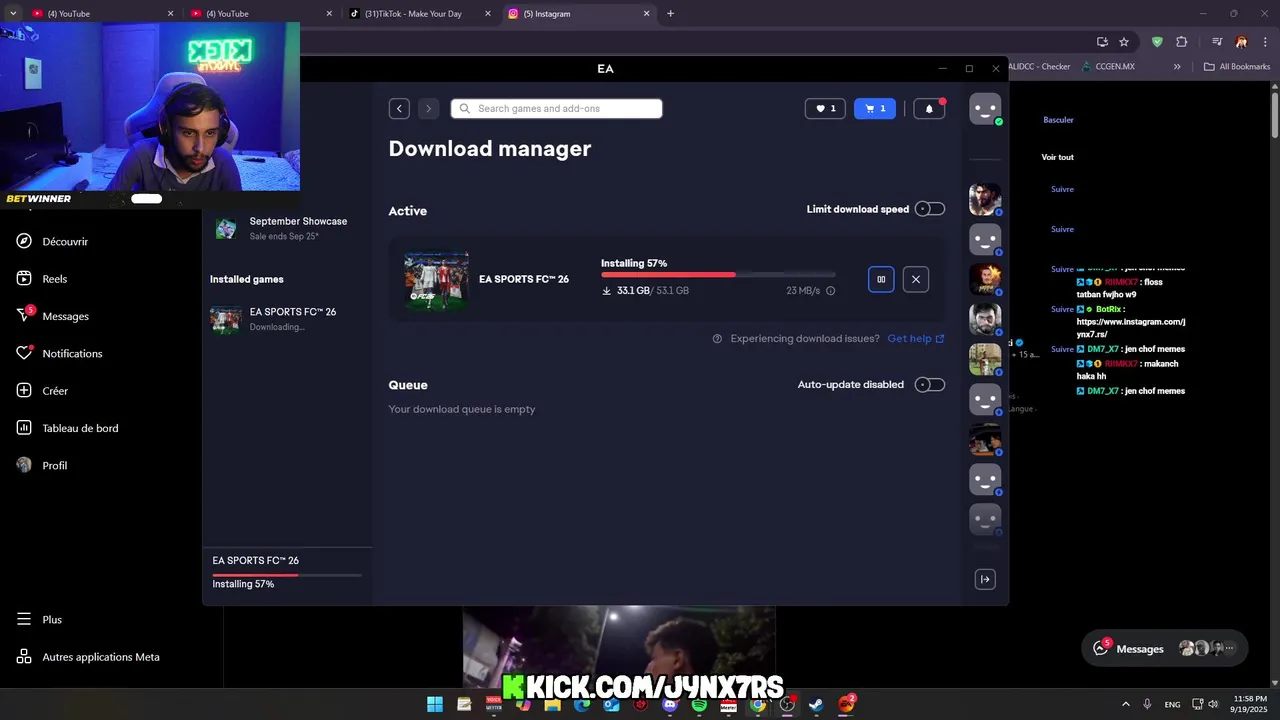The width and height of the screenshot is (1280, 720).
Task: Open browser tab search dropdown
Action: (x=13, y=14)
